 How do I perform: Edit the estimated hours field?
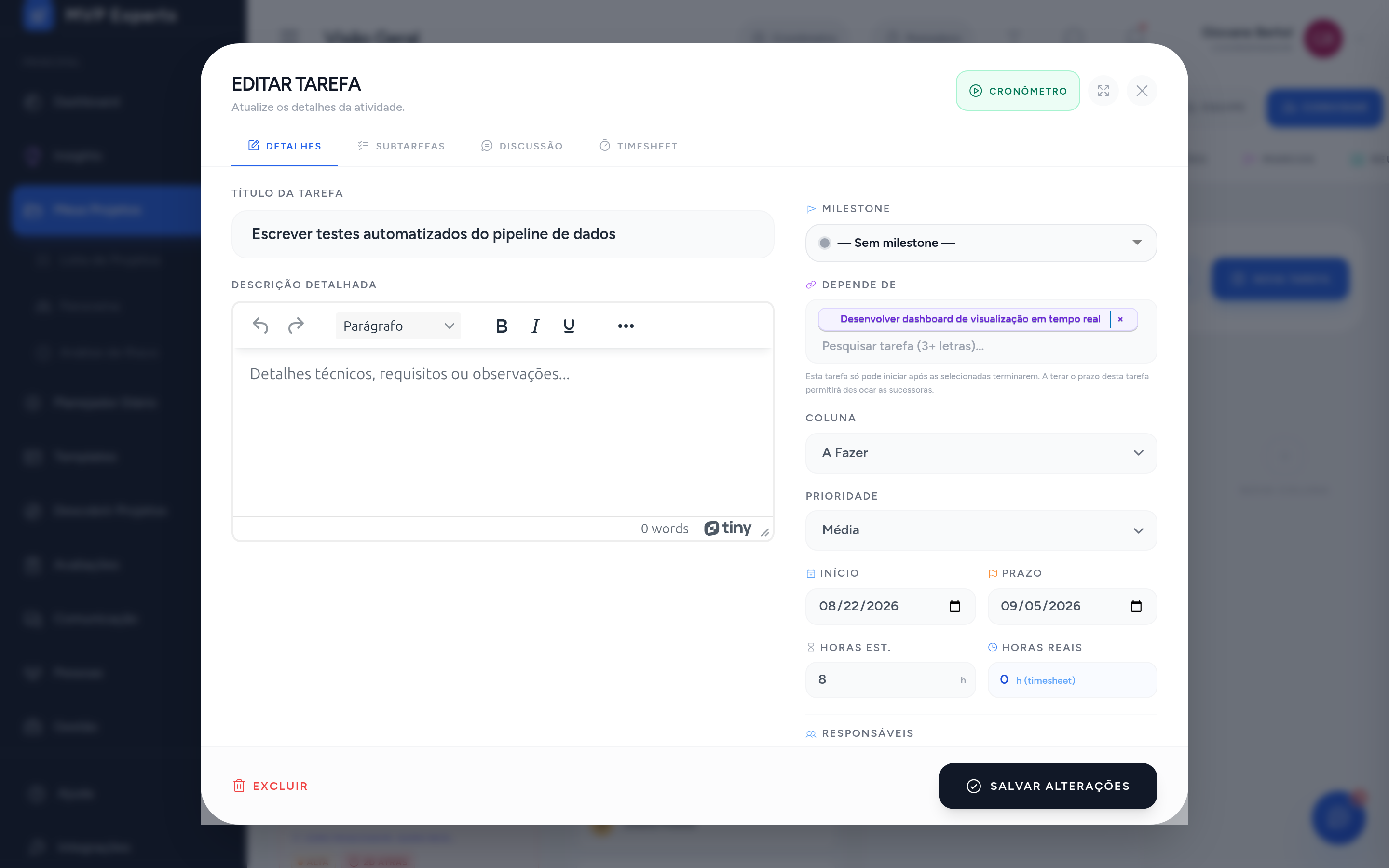890,680
